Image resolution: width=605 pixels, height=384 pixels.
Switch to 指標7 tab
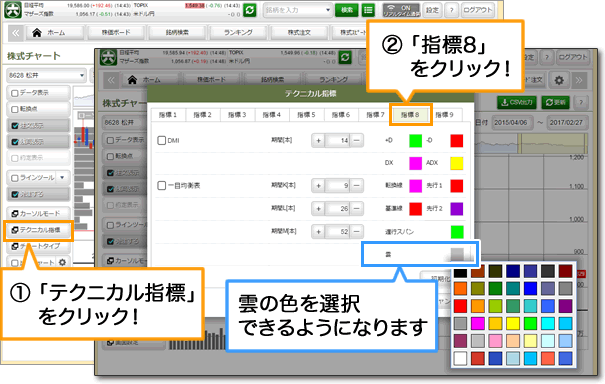(x=375, y=115)
